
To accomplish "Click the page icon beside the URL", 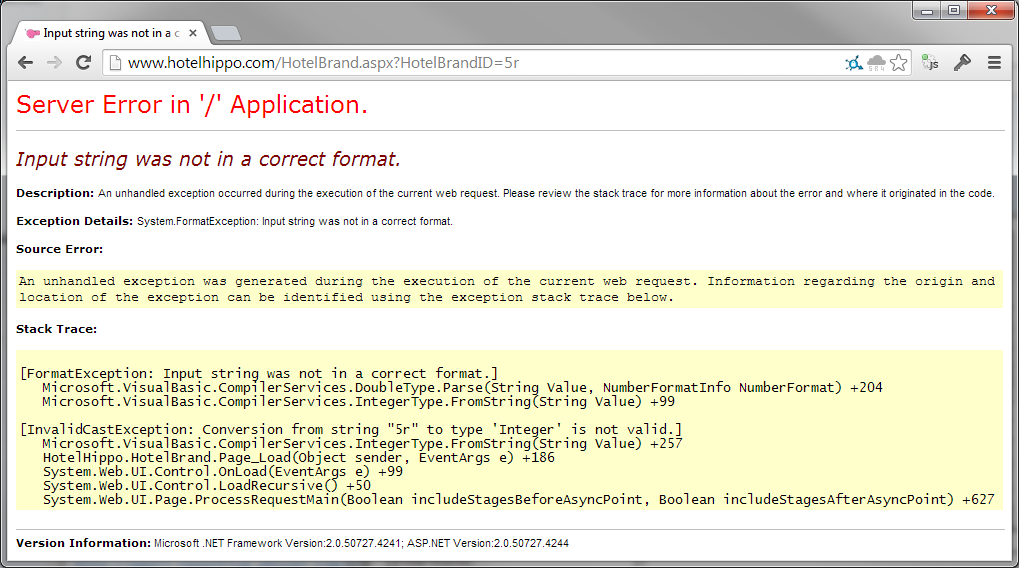I will (115, 62).
